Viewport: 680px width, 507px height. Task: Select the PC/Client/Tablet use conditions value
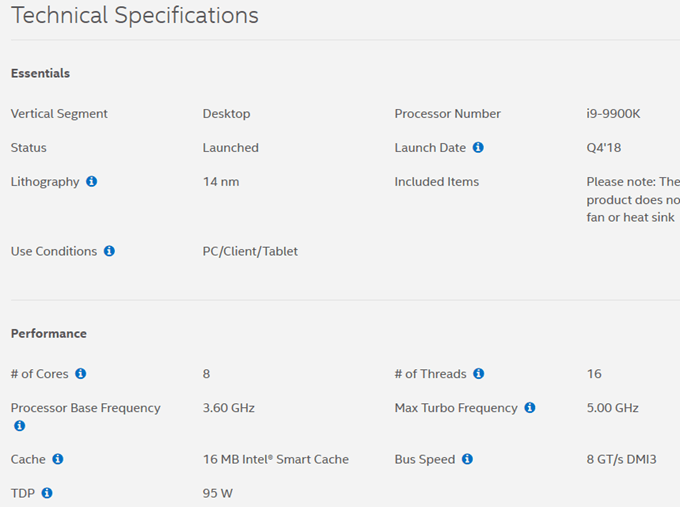(x=250, y=251)
